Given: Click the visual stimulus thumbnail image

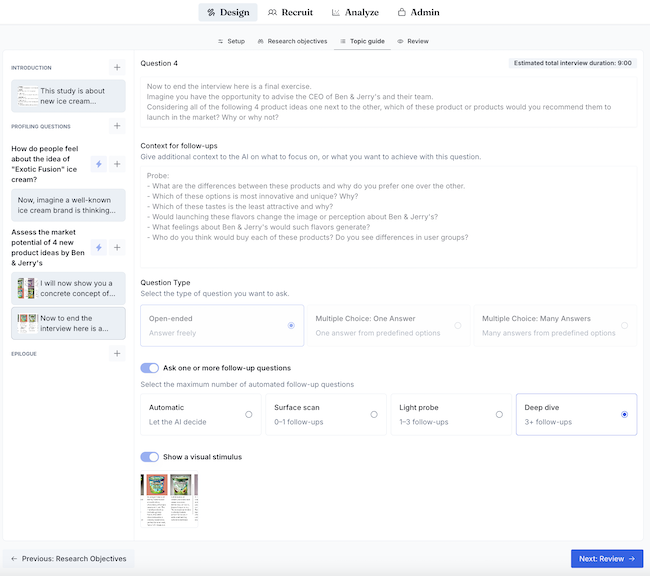Looking at the screenshot, I should pos(169,498).
